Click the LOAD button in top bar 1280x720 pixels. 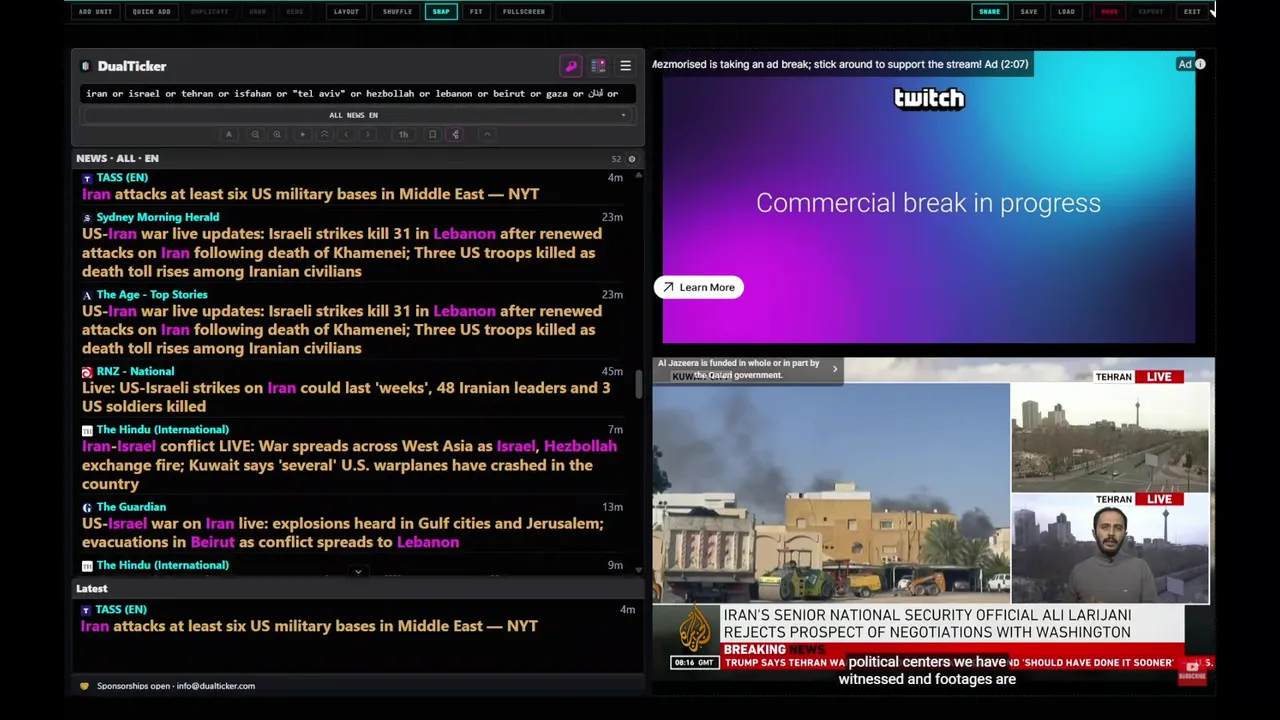pos(1066,12)
